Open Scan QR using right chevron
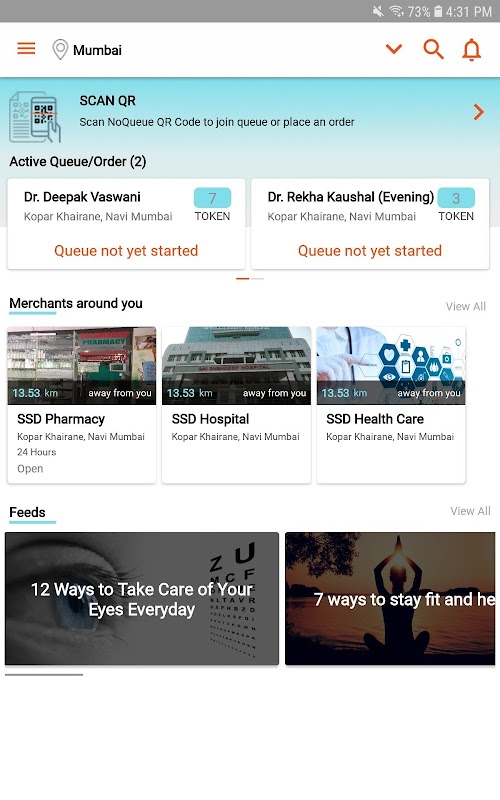This screenshot has height=800, width=500. point(479,112)
